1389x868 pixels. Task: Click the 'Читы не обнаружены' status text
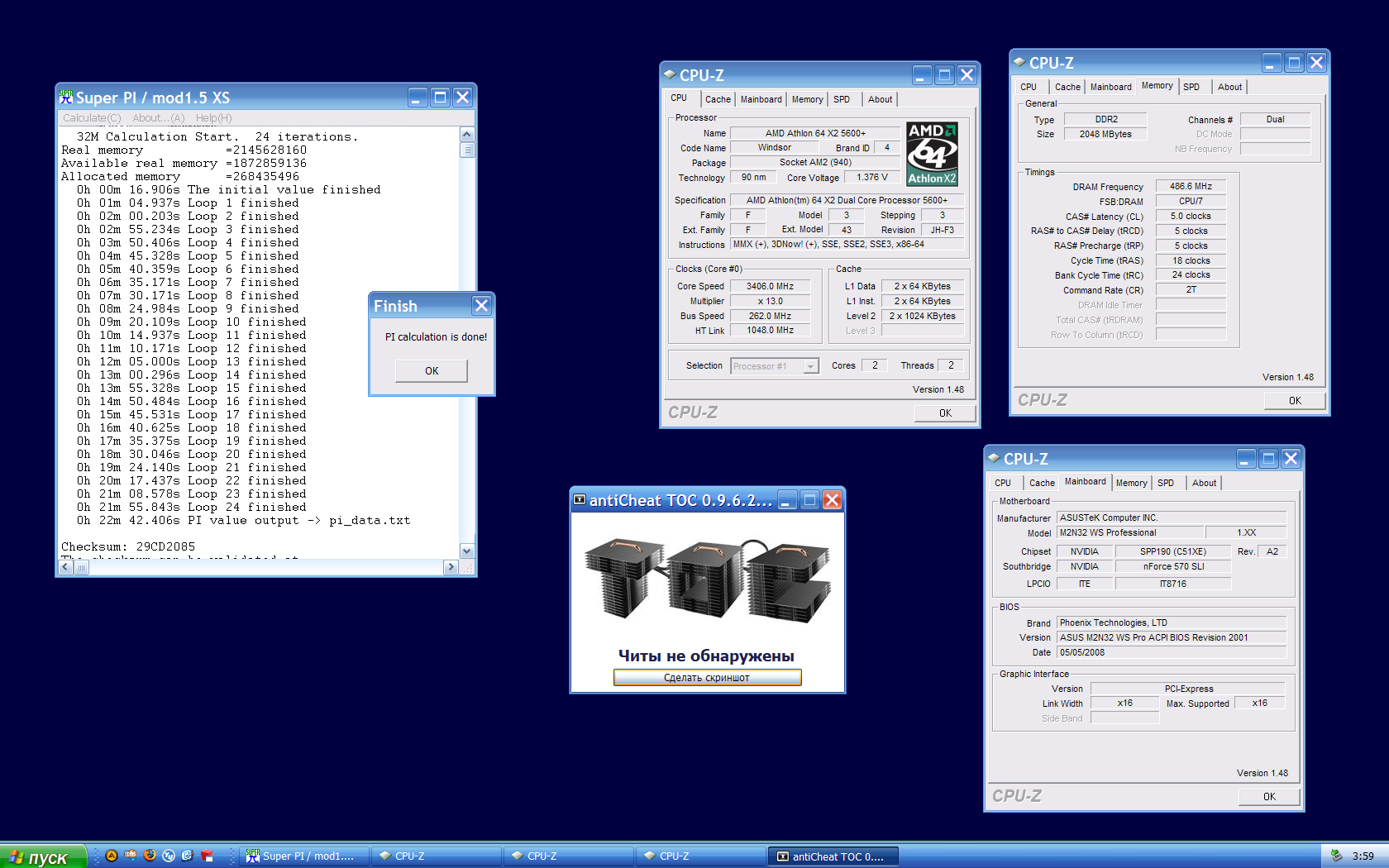pyautogui.click(x=707, y=656)
